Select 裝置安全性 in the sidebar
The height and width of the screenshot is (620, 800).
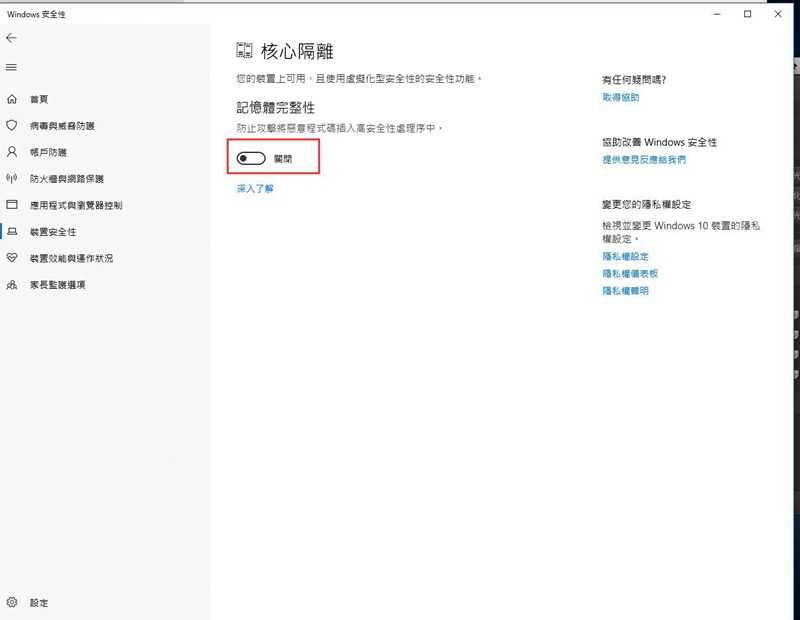53,232
